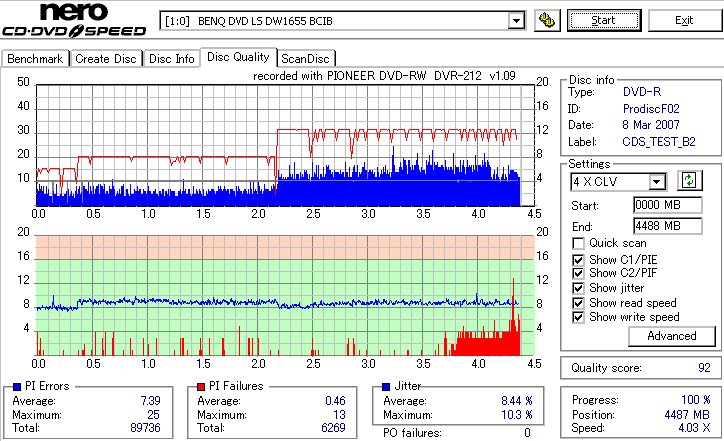The height and width of the screenshot is (441, 724).
Task: Uncheck the Show jitter checkbox
Action: [578, 288]
